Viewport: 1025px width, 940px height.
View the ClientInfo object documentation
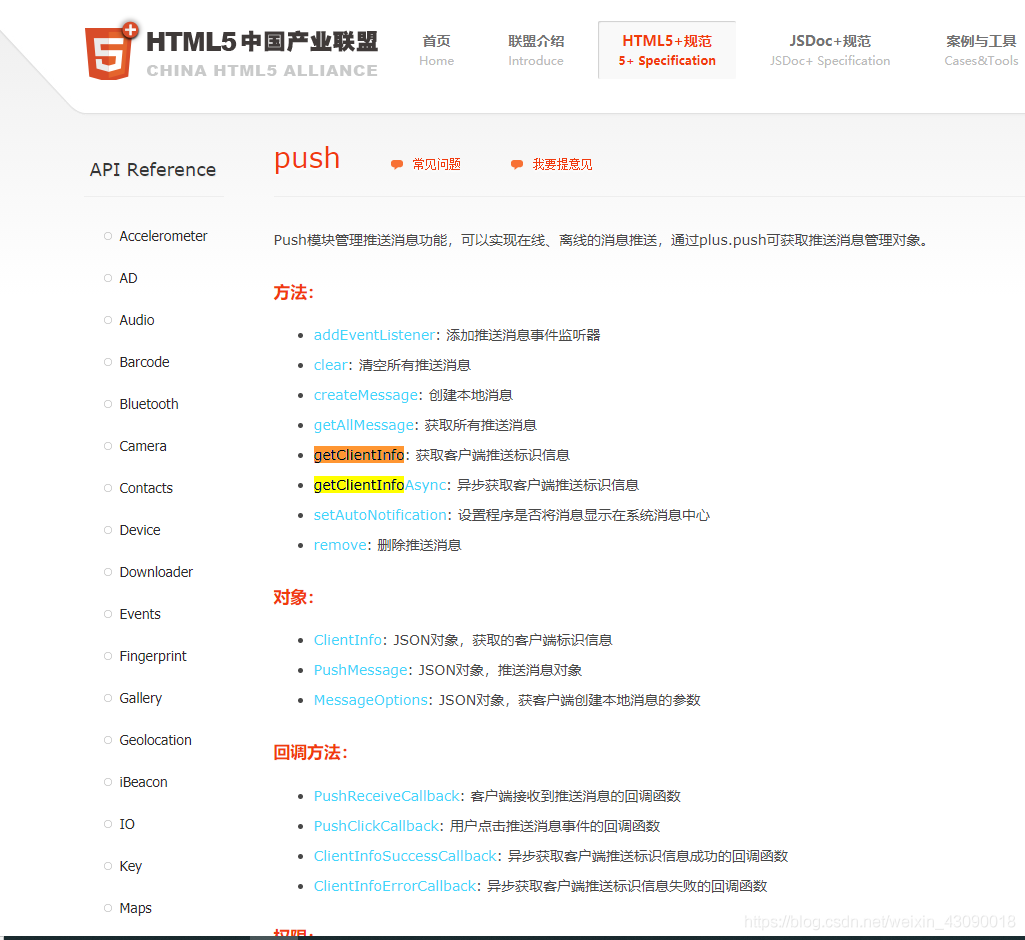tap(347, 639)
